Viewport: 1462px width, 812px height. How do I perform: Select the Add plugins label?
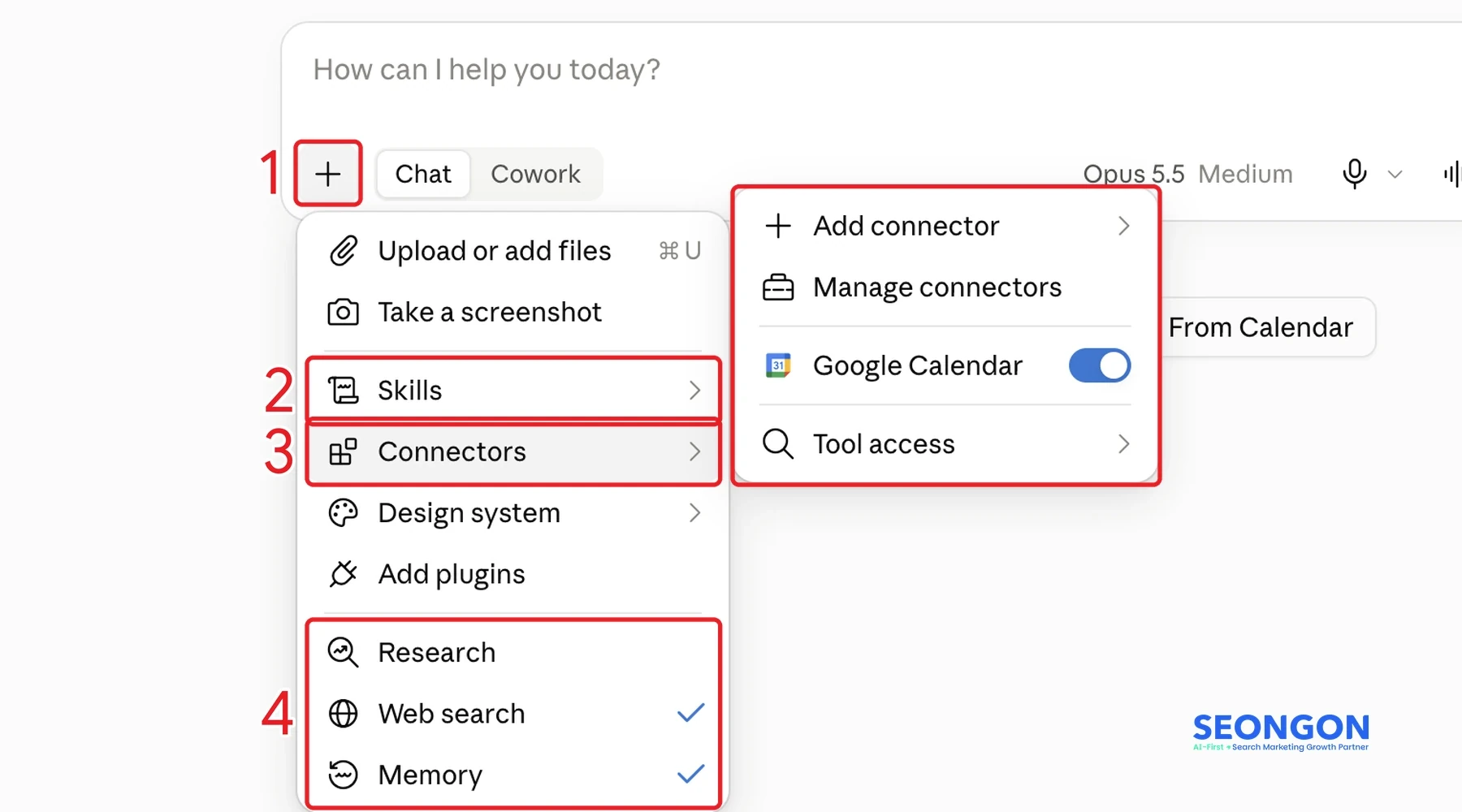coord(452,574)
